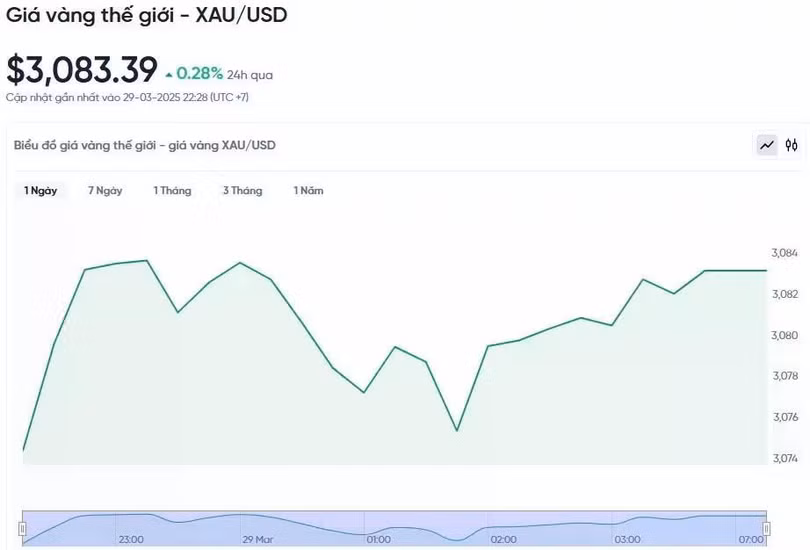Screen dimensions: 810x550
Task: Select the 7 Ngày time range
Action: (105, 191)
